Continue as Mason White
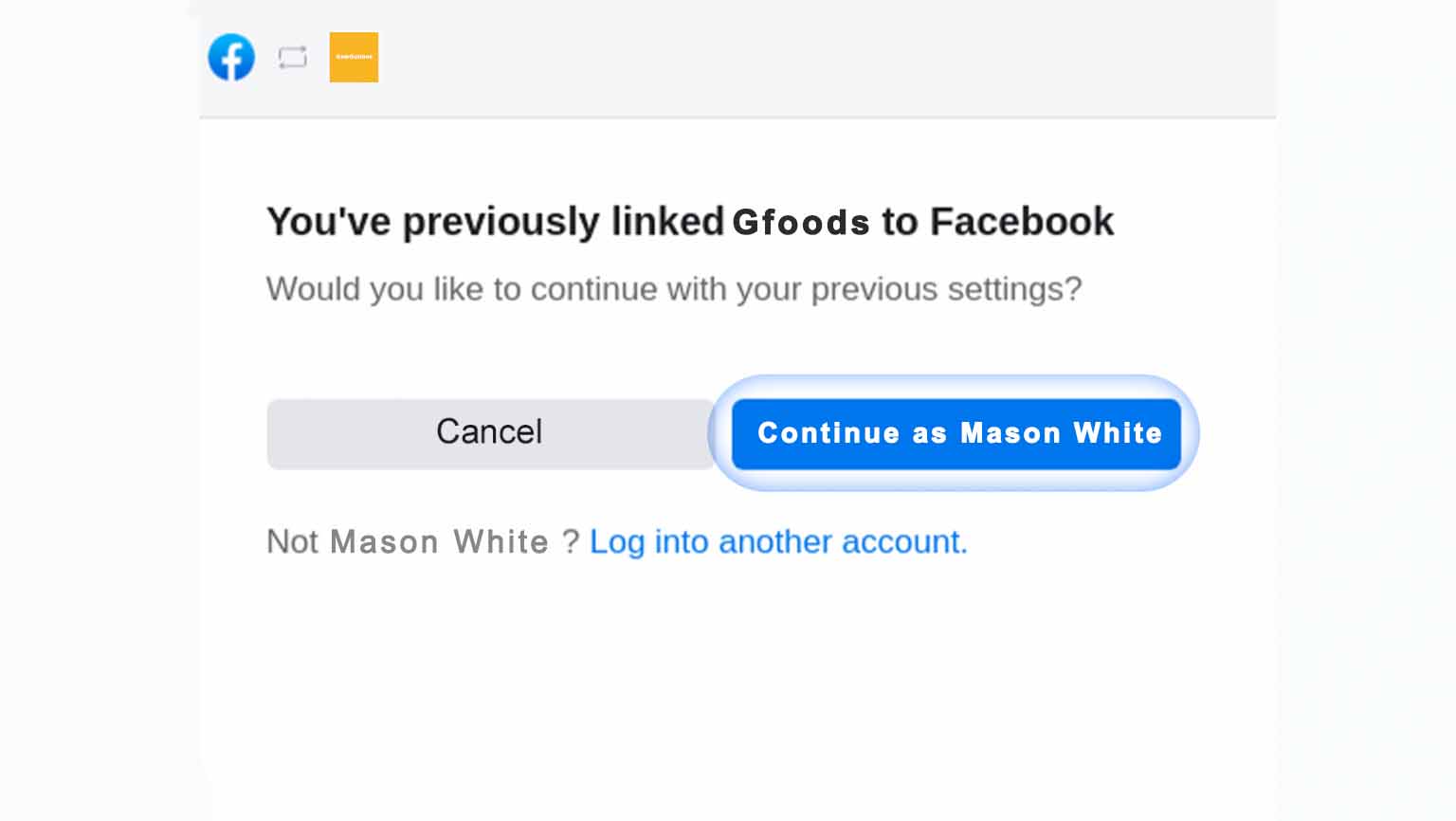Image resolution: width=1456 pixels, height=821 pixels. pos(956,433)
